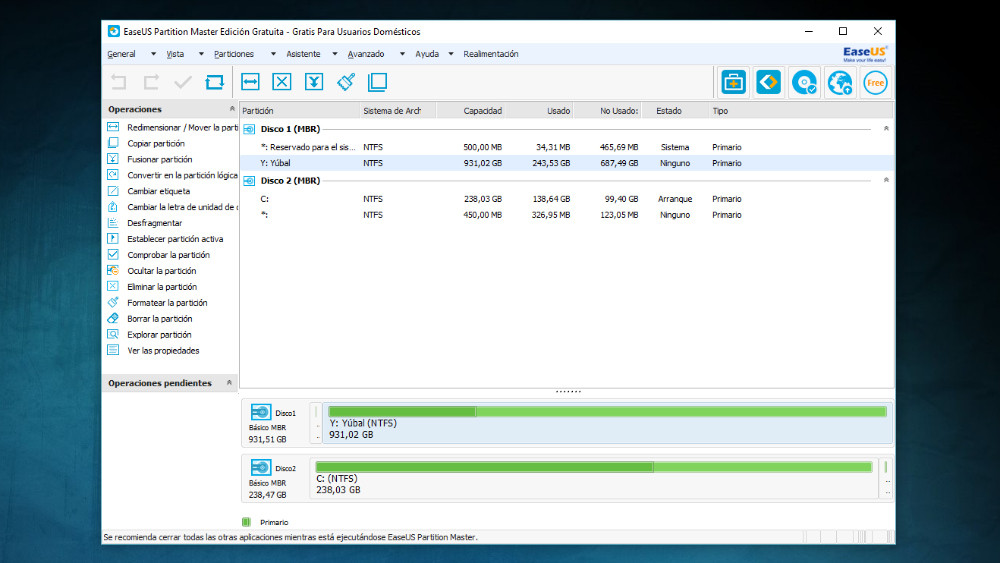
Task: Click the Copiar partición sidebar icon
Action: [113, 143]
